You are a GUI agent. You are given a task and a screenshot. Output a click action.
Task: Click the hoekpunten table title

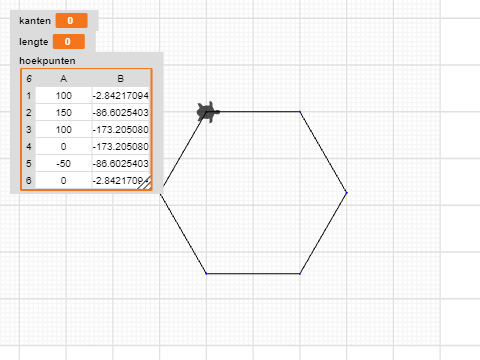tap(47, 61)
